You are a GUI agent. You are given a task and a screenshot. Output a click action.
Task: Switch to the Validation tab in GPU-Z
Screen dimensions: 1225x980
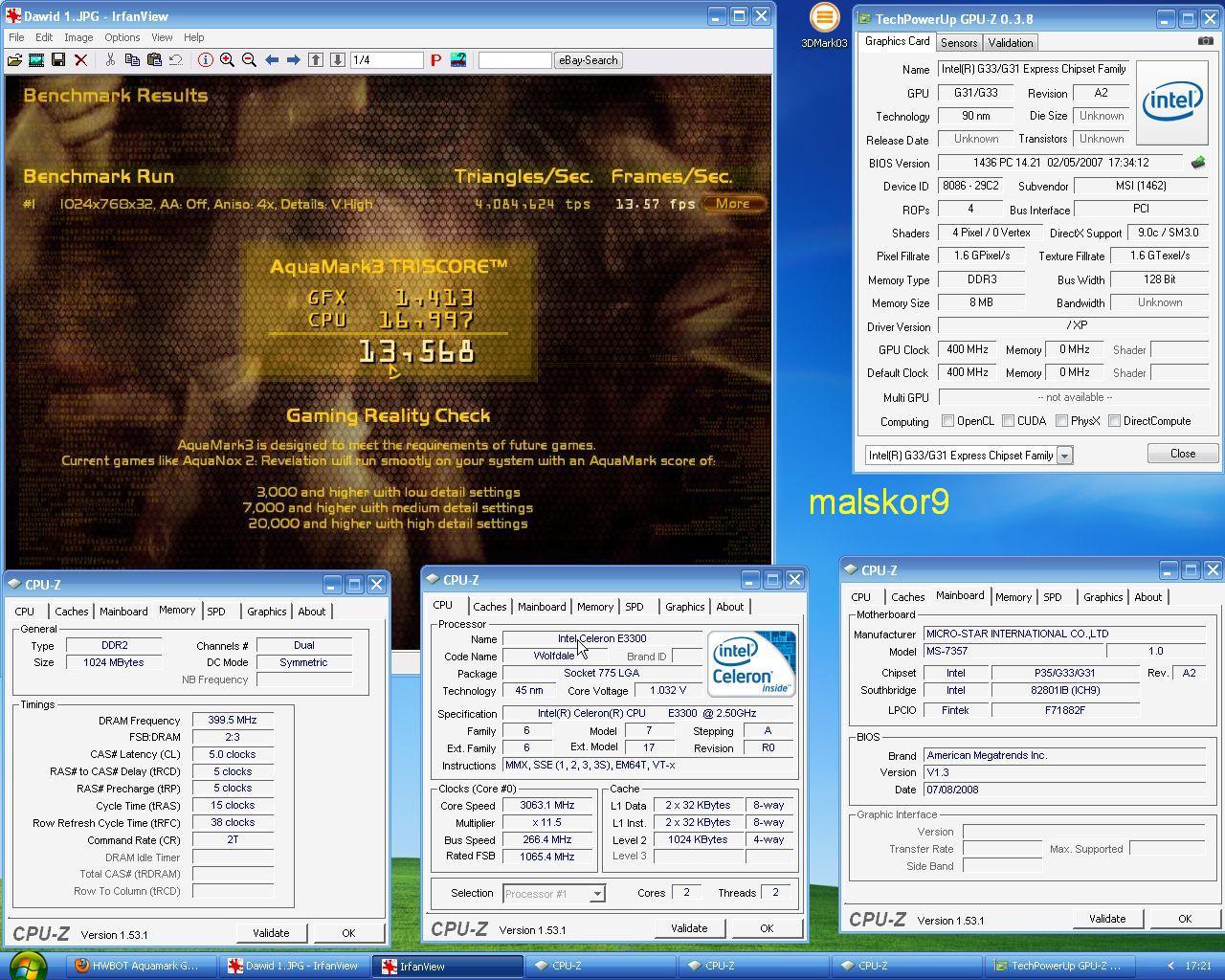pyautogui.click(x=1011, y=43)
